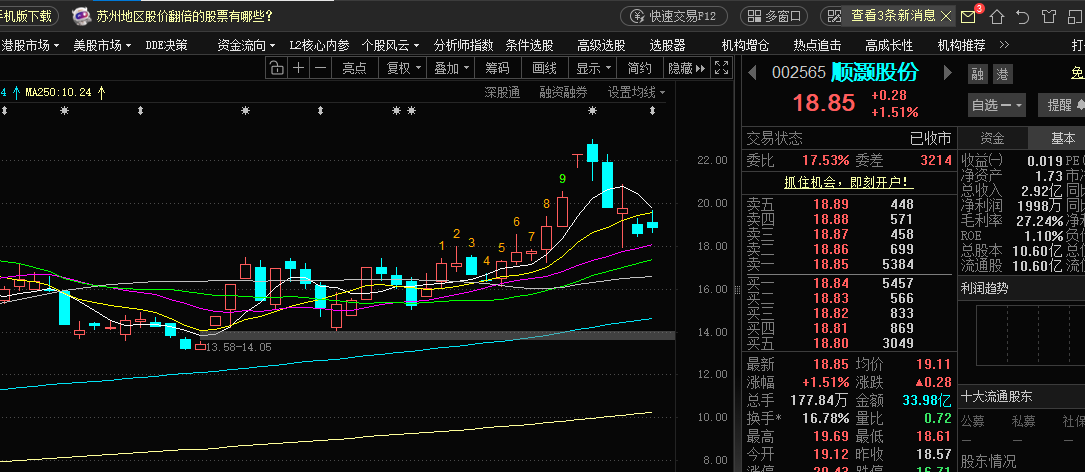Image resolution: width=1085 pixels, height=472 pixels.
Task: Close the new message notification
Action: pyautogui.click(x=947, y=15)
